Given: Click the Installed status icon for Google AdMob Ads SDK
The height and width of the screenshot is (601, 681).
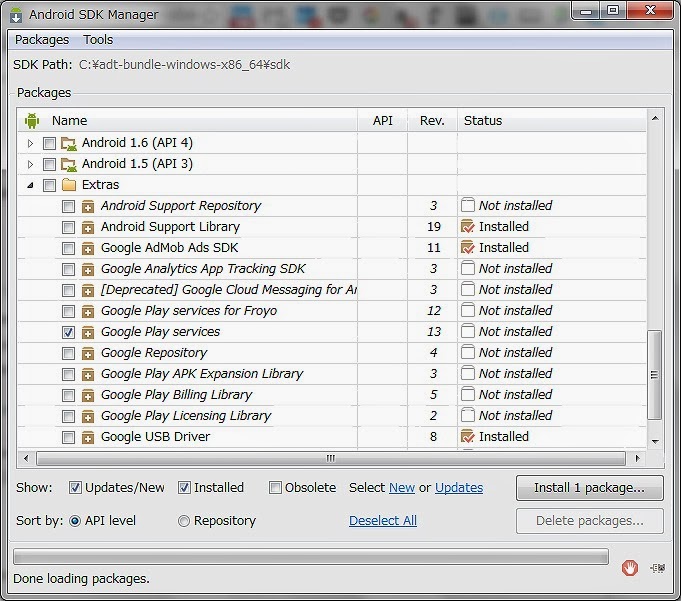Looking at the screenshot, I should coord(467,247).
